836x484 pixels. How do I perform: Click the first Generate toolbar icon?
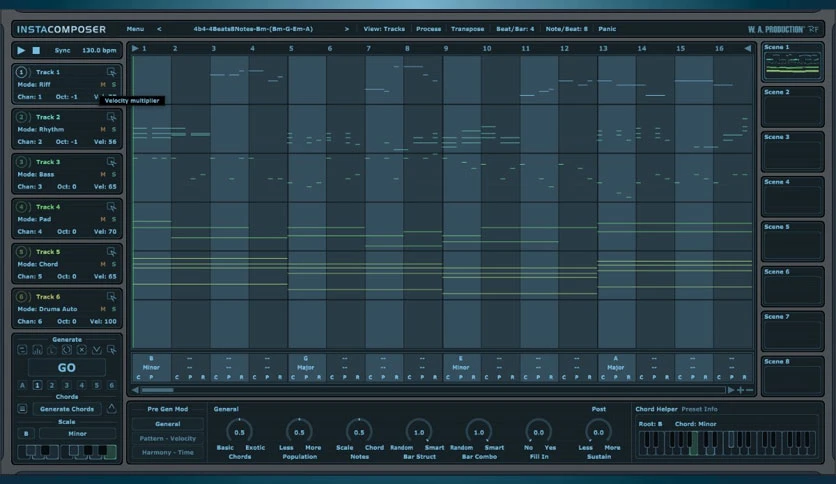[x=22, y=350]
